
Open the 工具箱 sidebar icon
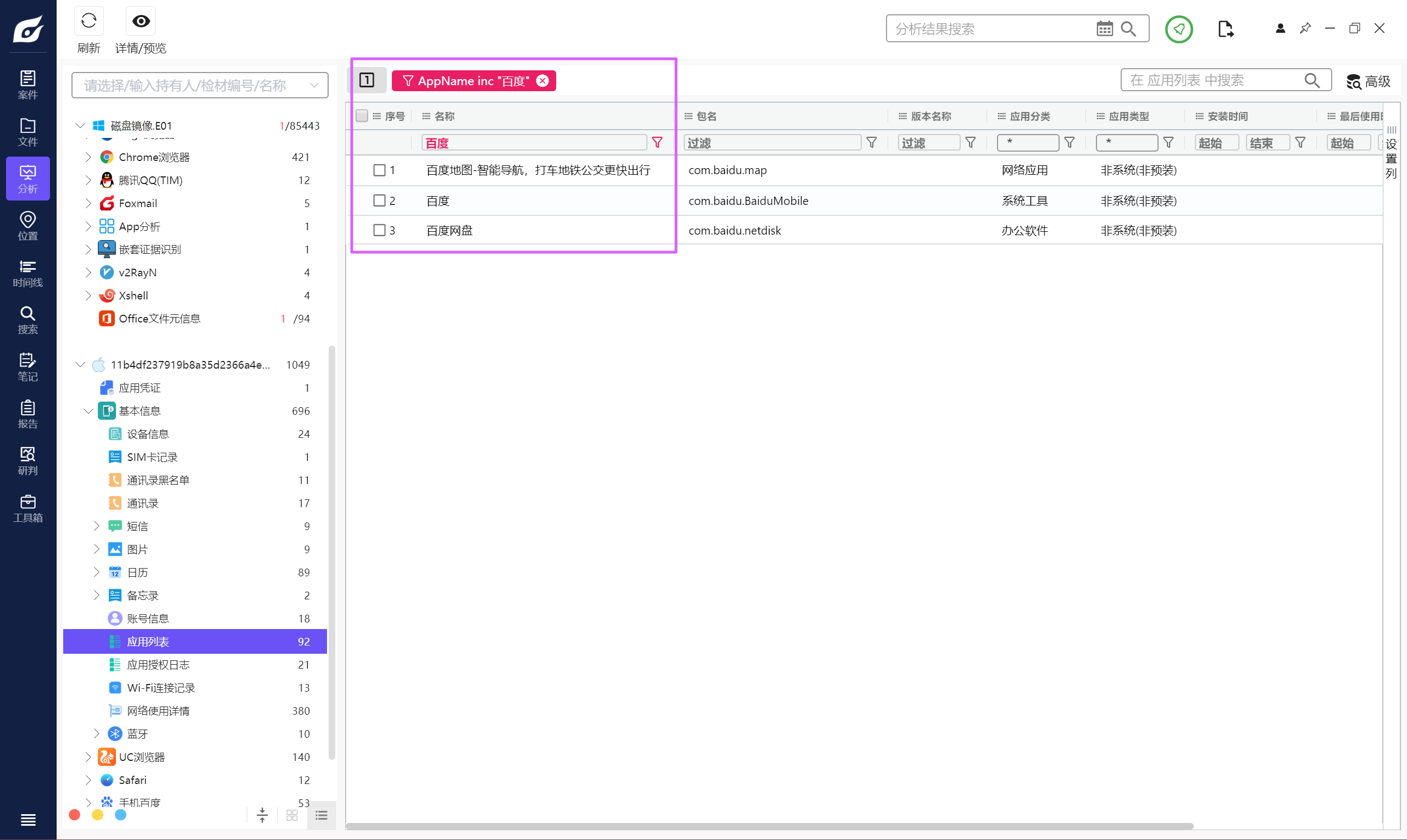(27, 508)
